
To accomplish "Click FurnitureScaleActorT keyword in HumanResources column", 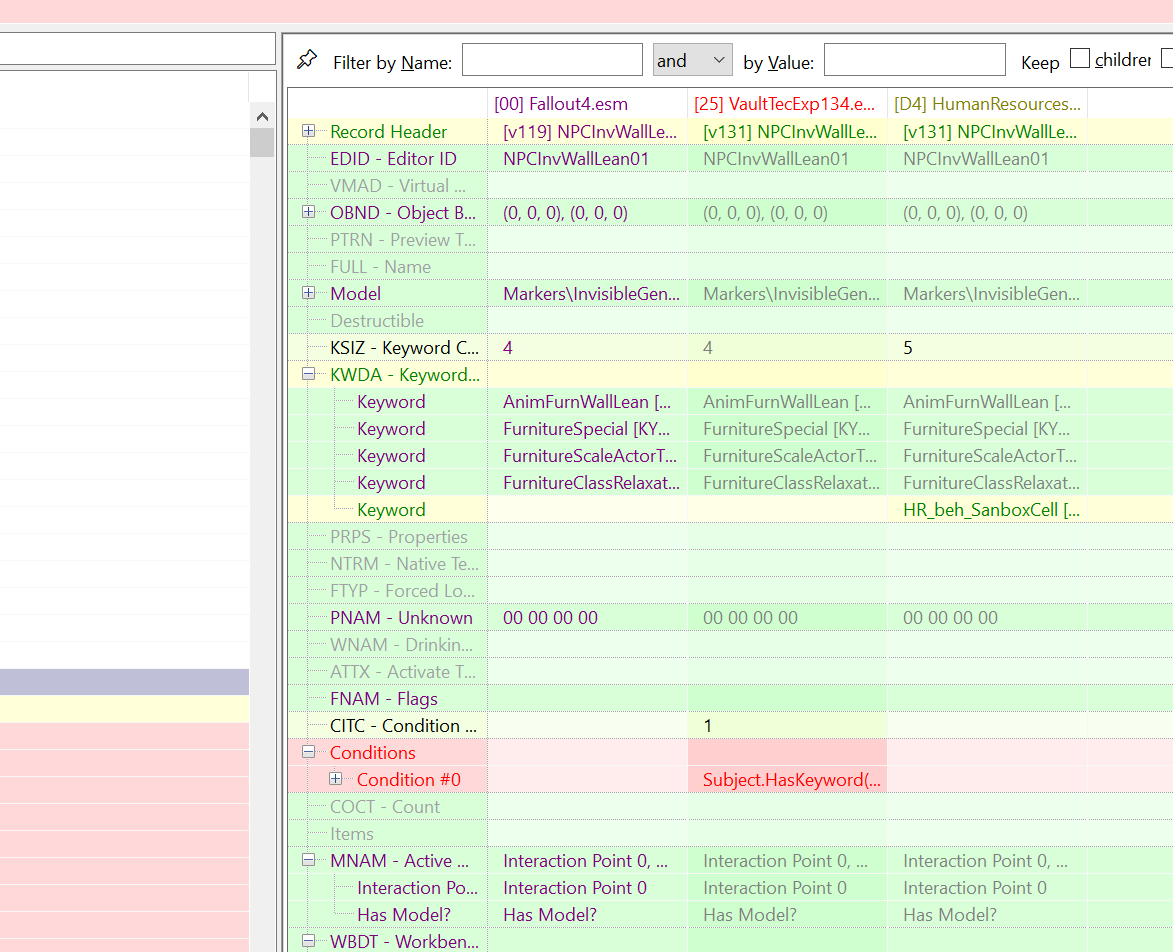I will [990, 455].
